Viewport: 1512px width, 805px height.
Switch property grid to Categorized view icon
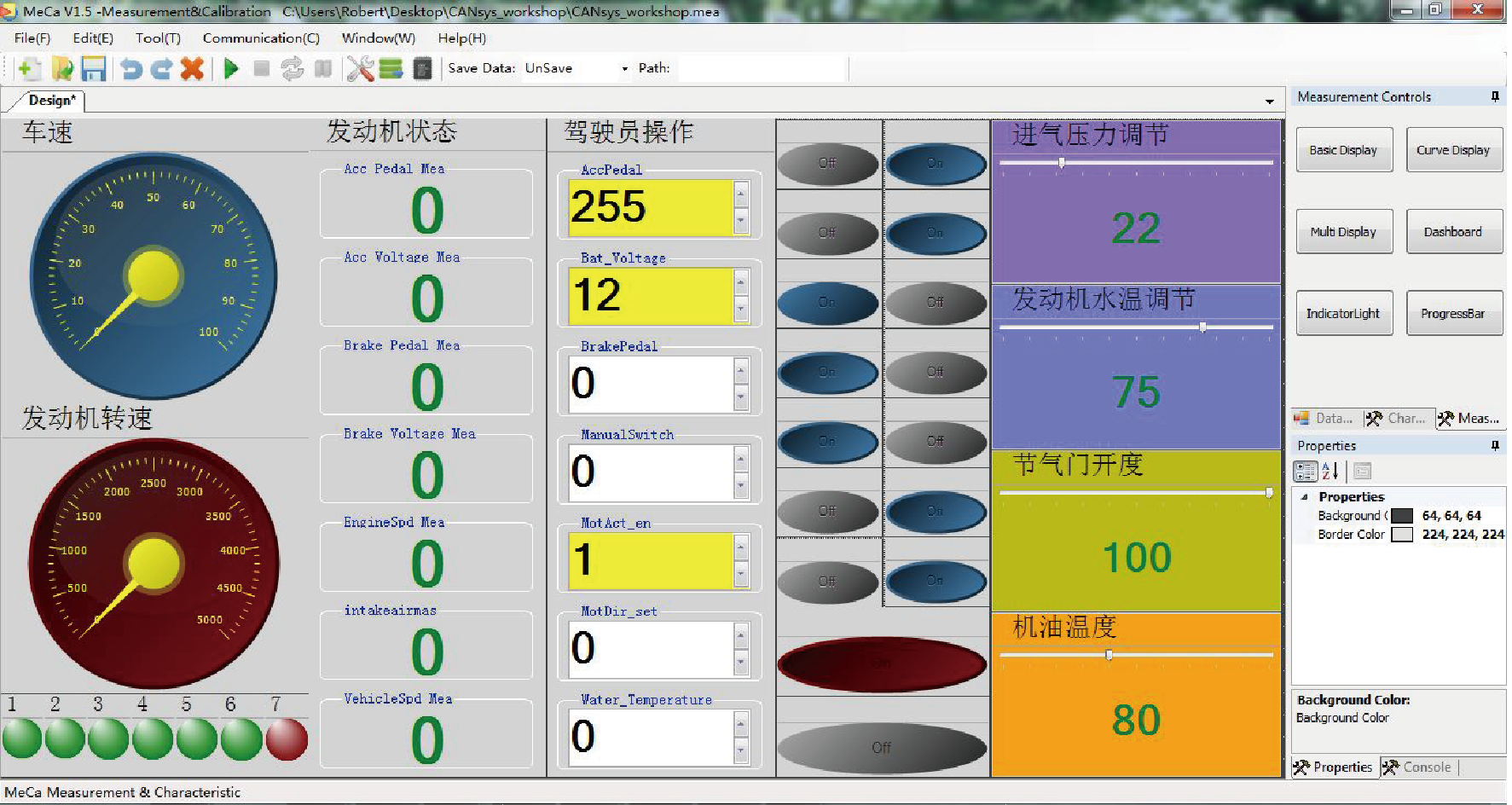click(x=1306, y=471)
